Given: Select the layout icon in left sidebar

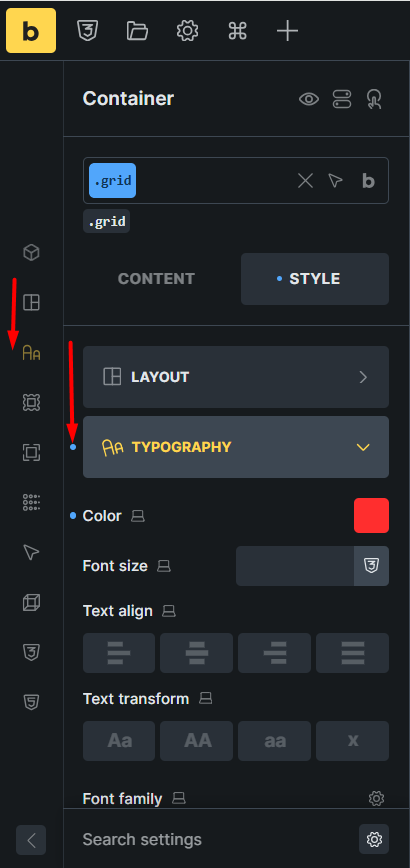Looking at the screenshot, I should click(31, 303).
